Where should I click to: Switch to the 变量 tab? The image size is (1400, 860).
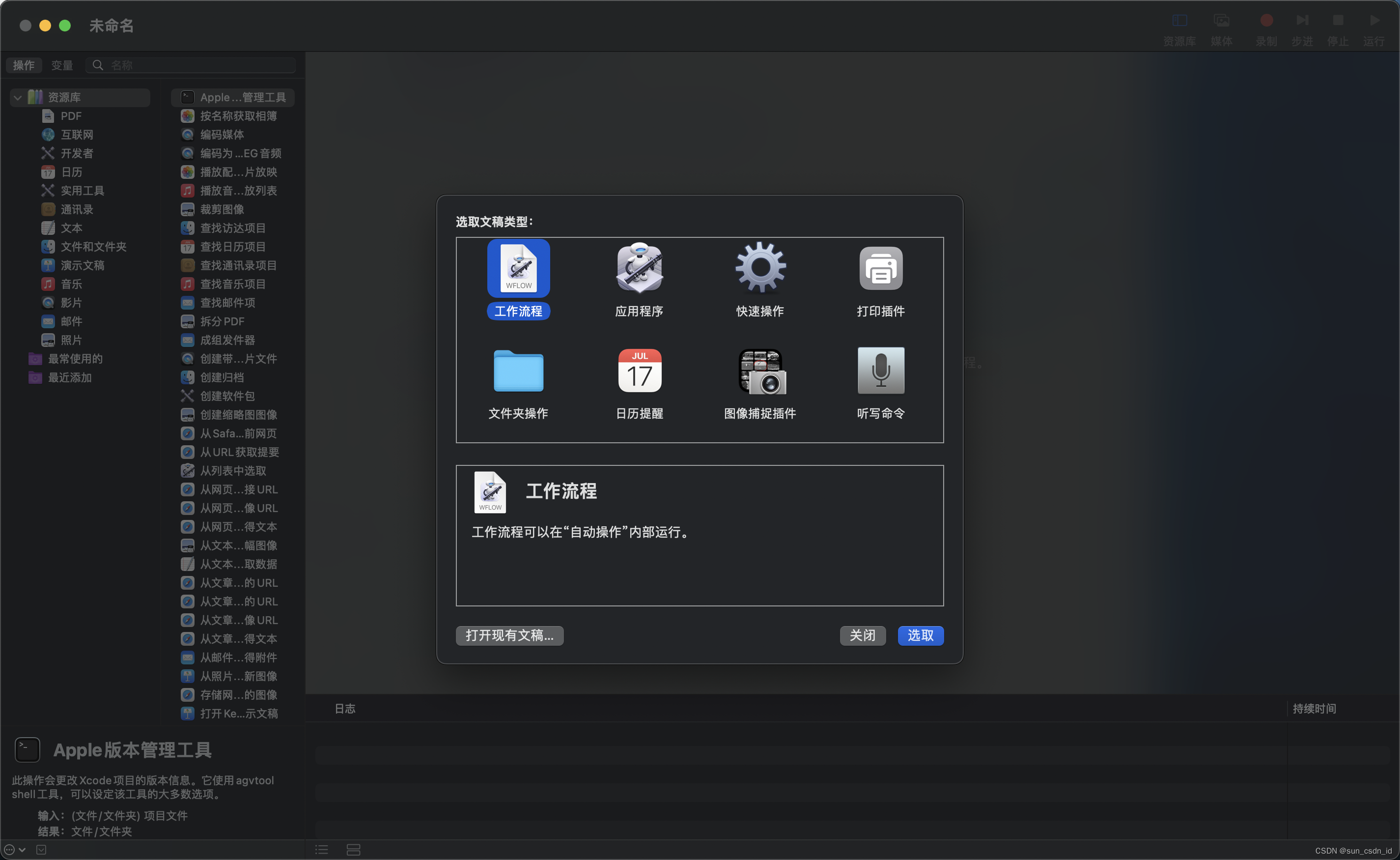[62, 65]
